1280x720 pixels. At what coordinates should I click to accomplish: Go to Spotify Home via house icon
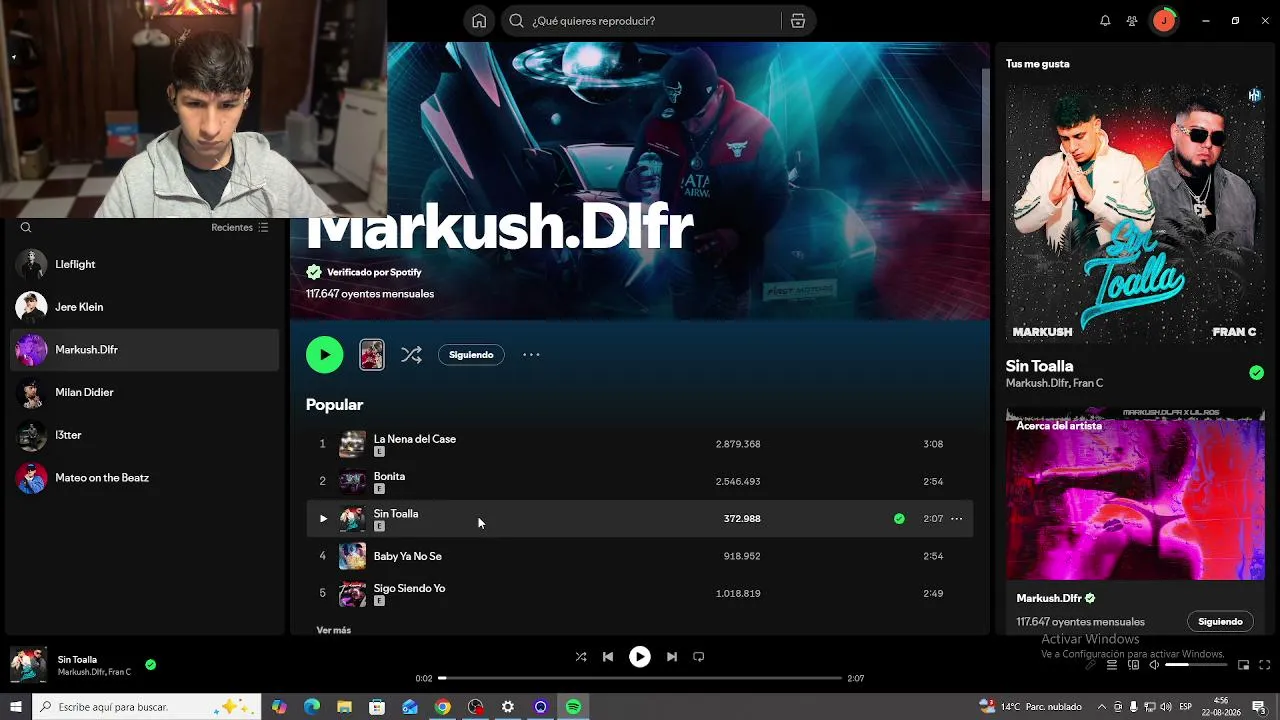pyautogui.click(x=479, y=21)
